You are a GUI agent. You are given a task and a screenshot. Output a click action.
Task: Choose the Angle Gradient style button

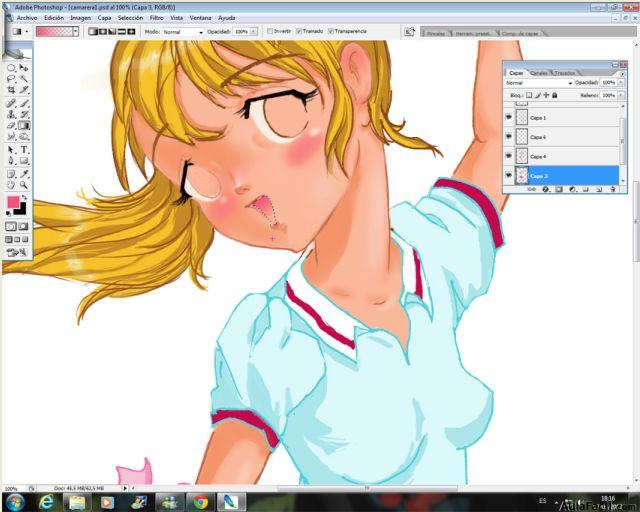112,31
